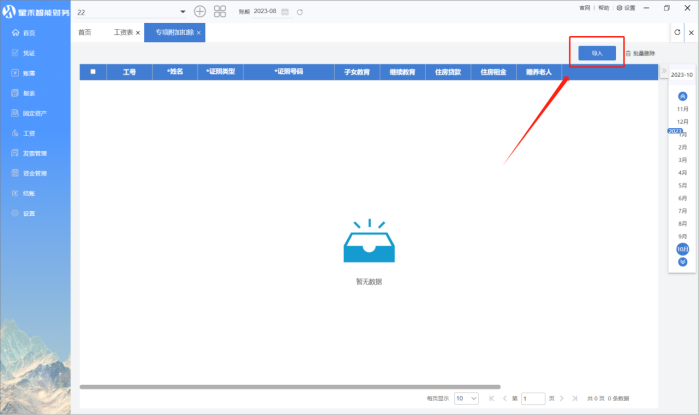Open the 凭证 (voucher) sidebar module
Screen dimensions: 699x415
28,53
